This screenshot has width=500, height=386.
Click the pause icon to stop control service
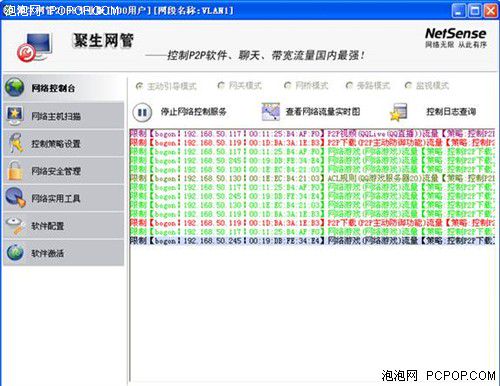click(x=142, y=112)
